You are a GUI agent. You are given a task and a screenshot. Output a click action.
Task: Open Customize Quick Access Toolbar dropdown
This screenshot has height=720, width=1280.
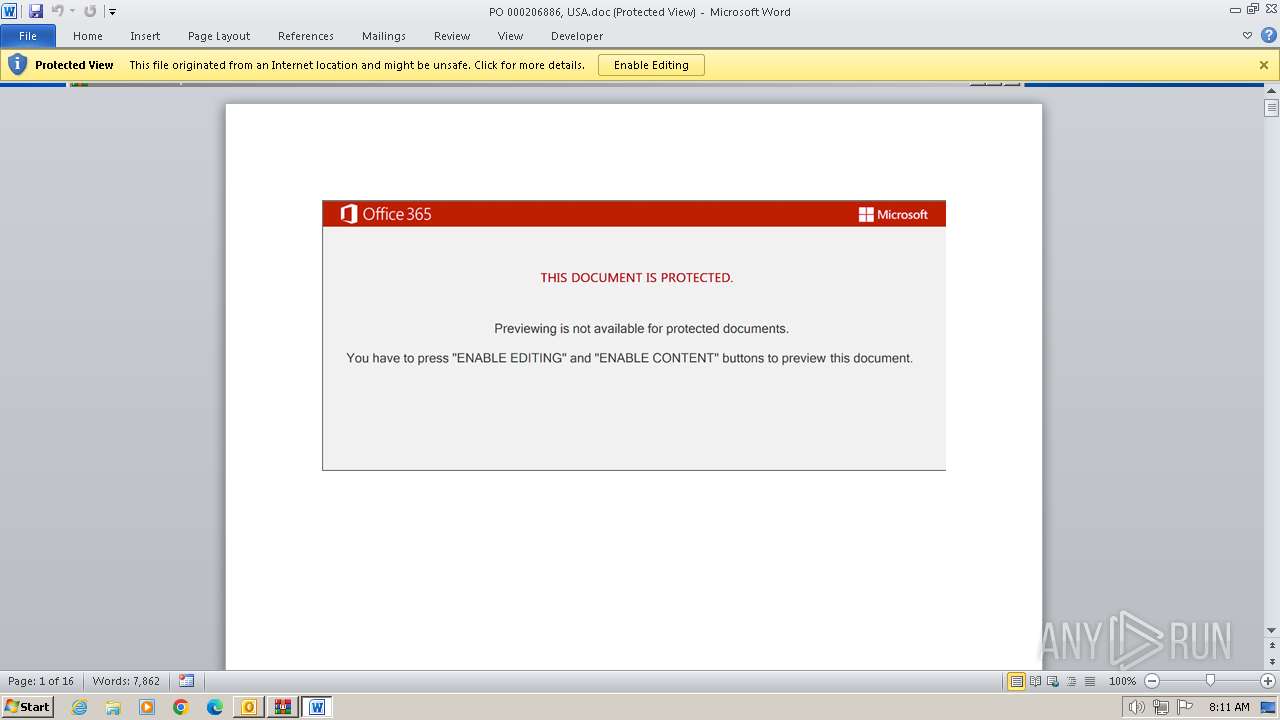pyautogui.click(x=112, y=12)
